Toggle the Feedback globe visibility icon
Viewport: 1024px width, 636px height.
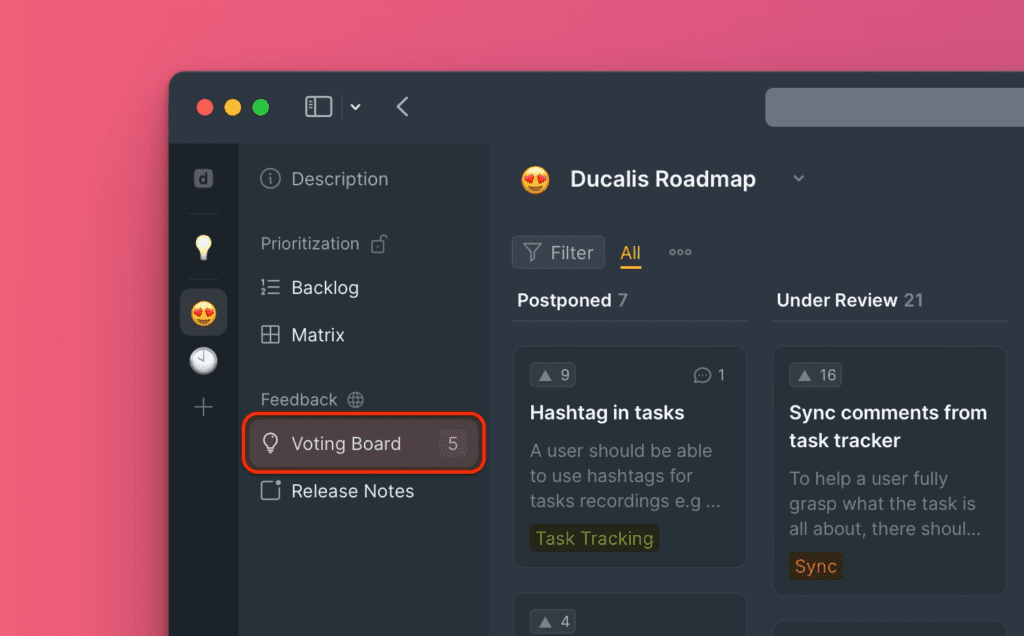point(355,400)
